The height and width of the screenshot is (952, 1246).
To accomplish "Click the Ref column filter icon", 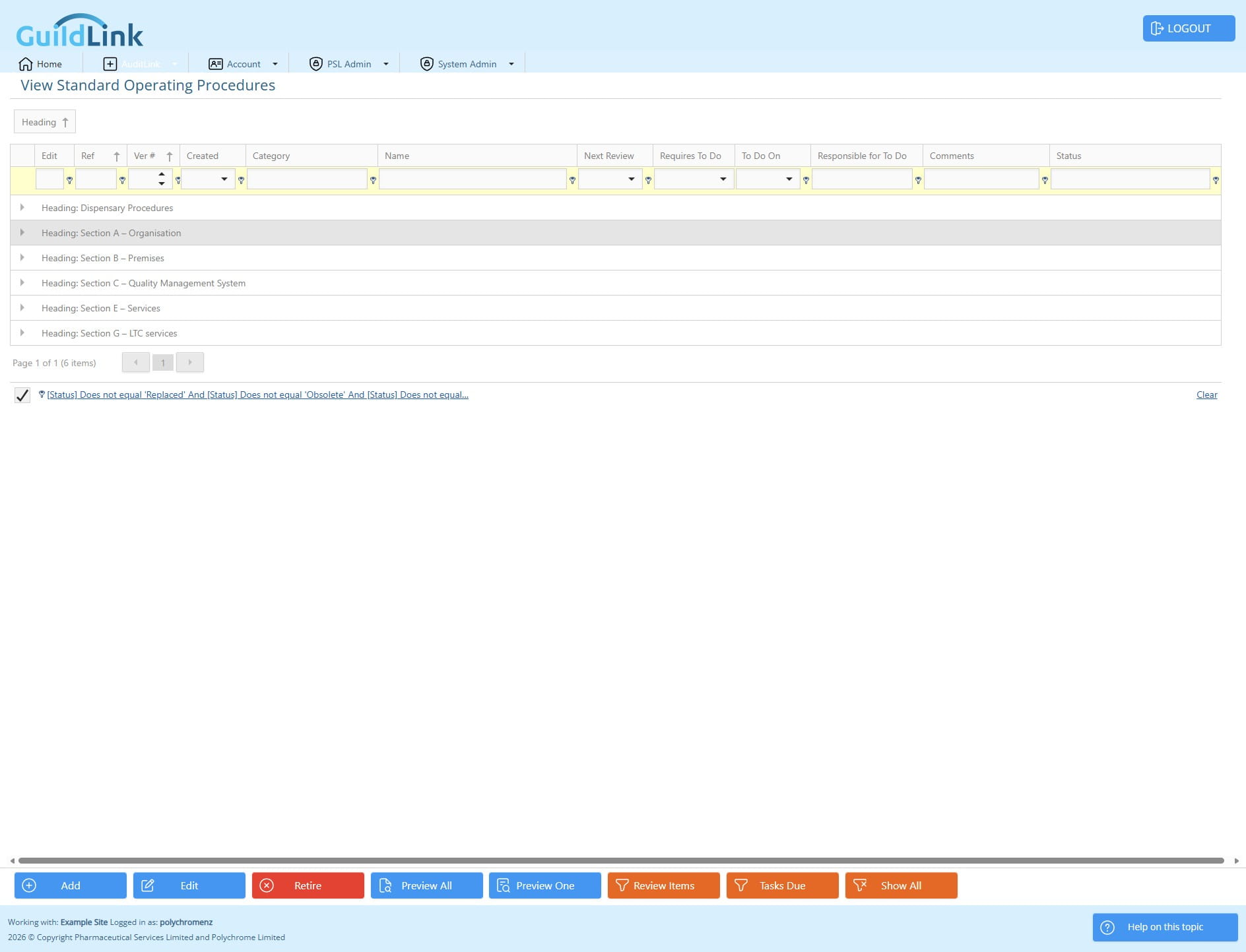I will coord(122,179).
